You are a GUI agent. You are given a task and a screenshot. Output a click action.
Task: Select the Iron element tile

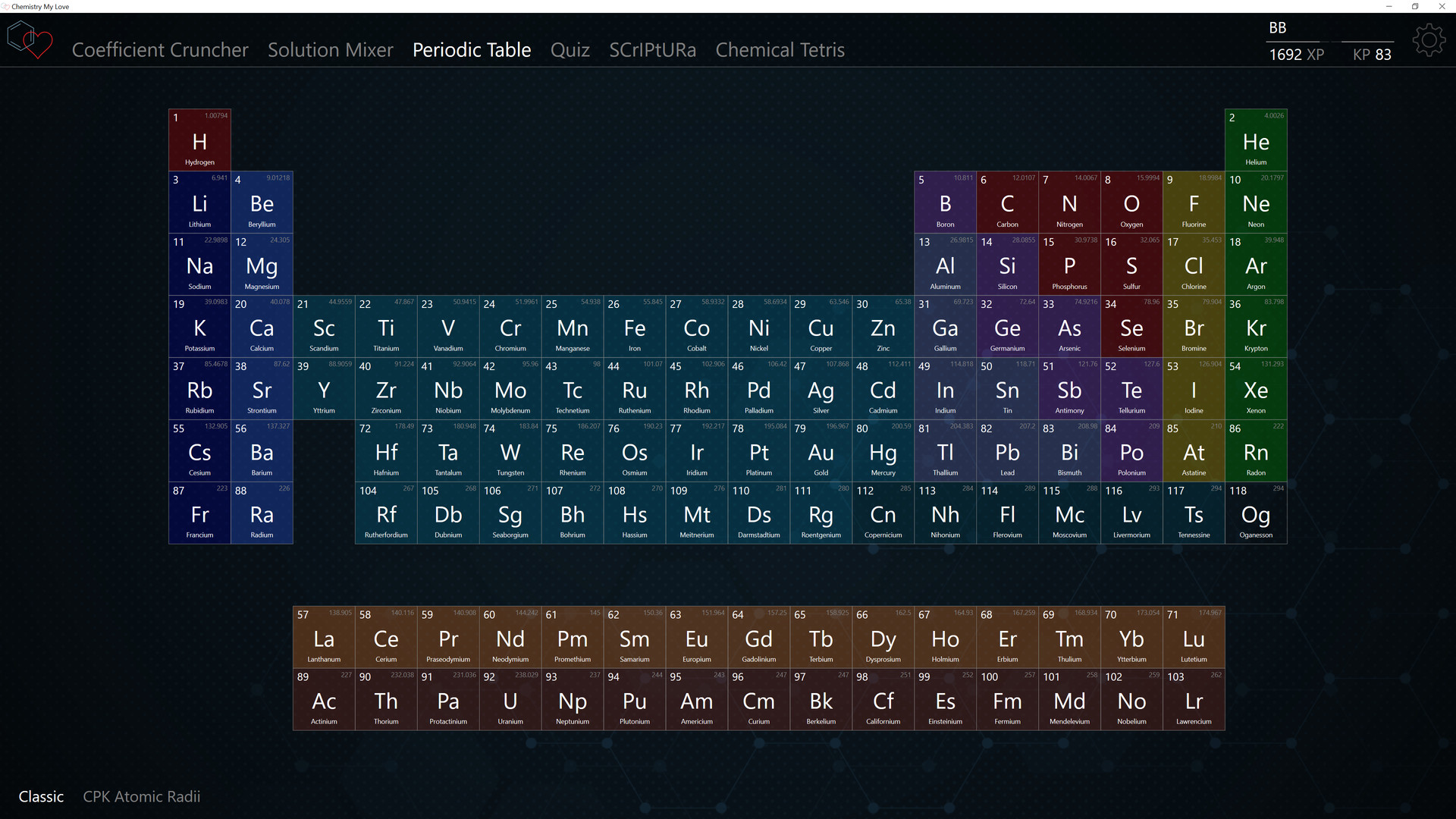click(x=634, y=327)
